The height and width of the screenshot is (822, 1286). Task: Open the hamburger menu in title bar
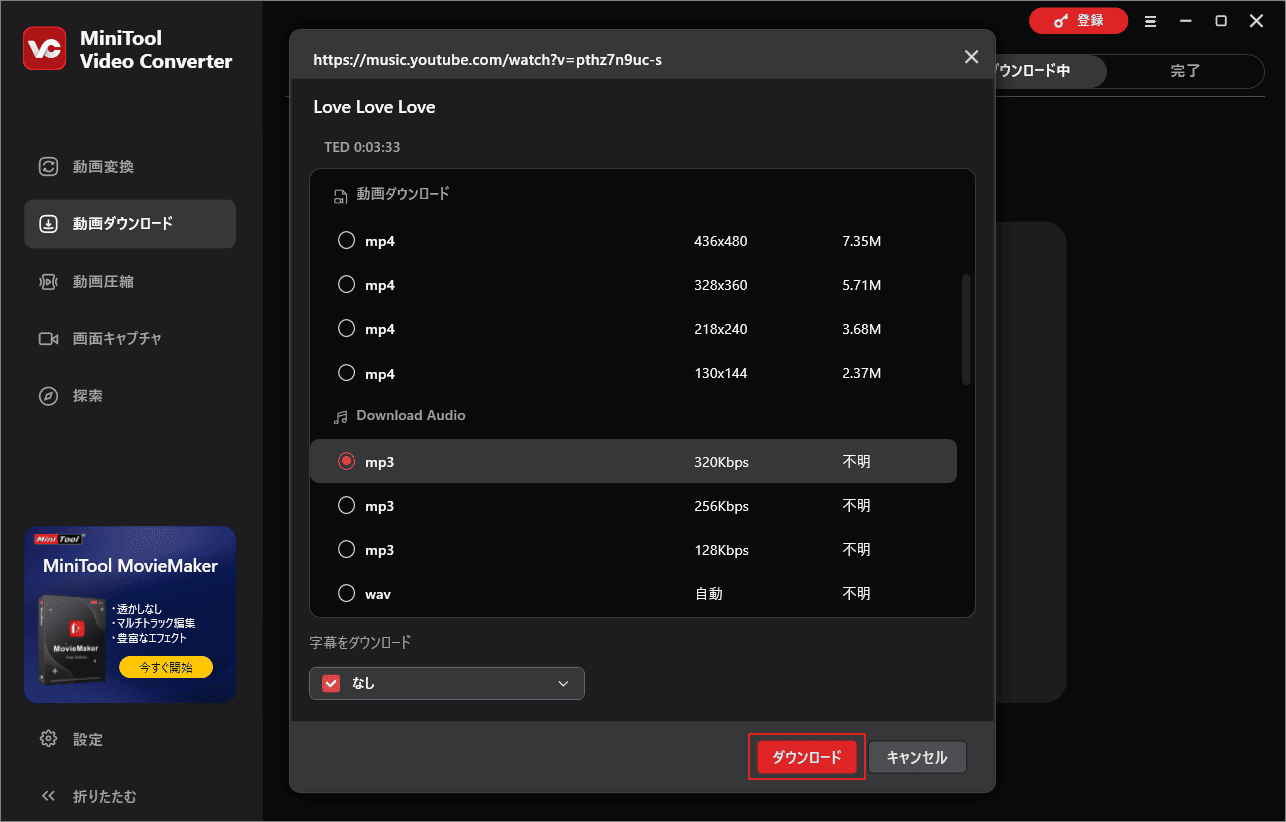click(1151, 21)
